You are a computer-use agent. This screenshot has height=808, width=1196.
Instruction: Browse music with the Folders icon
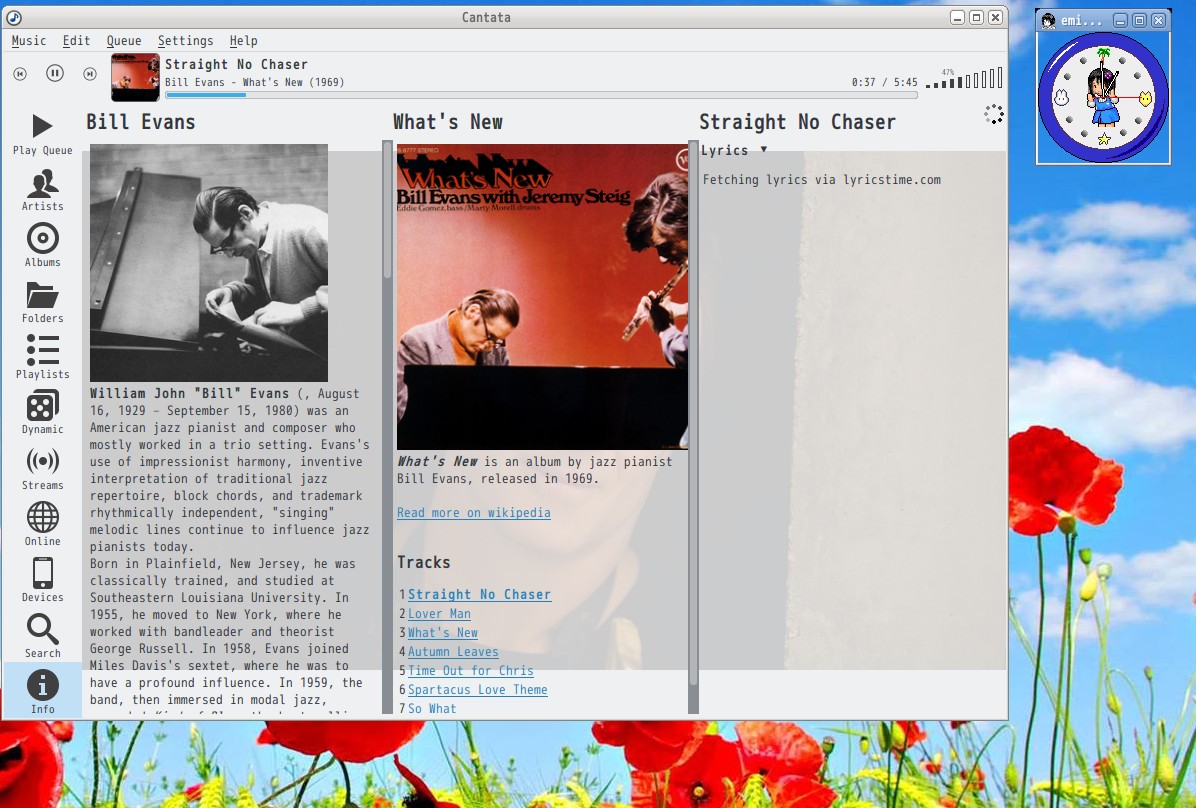click(x=42, y=300)
